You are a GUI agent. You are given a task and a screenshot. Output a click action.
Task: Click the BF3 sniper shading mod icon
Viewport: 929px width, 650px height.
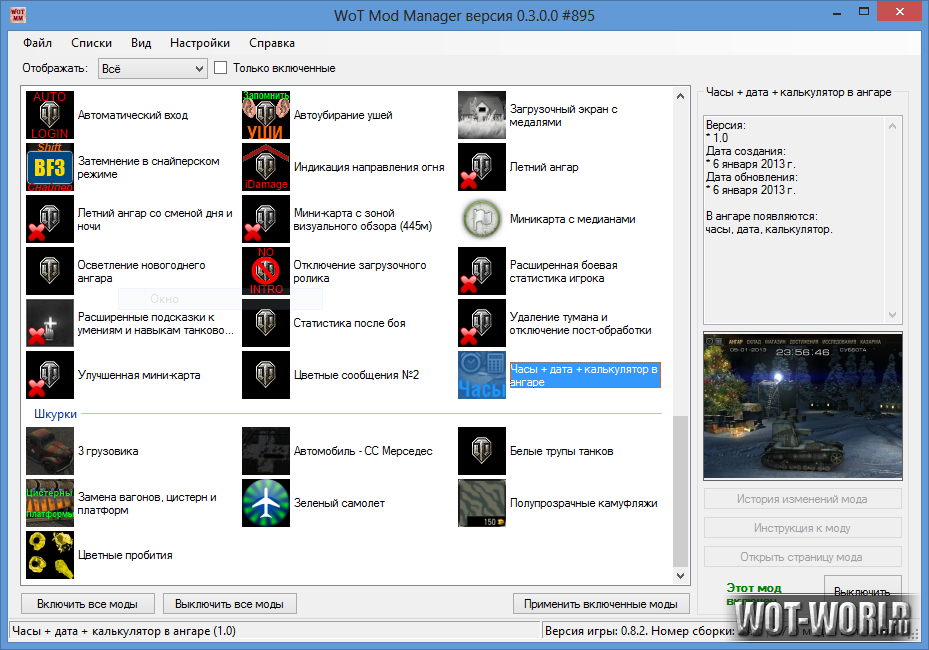coord(50,167)
